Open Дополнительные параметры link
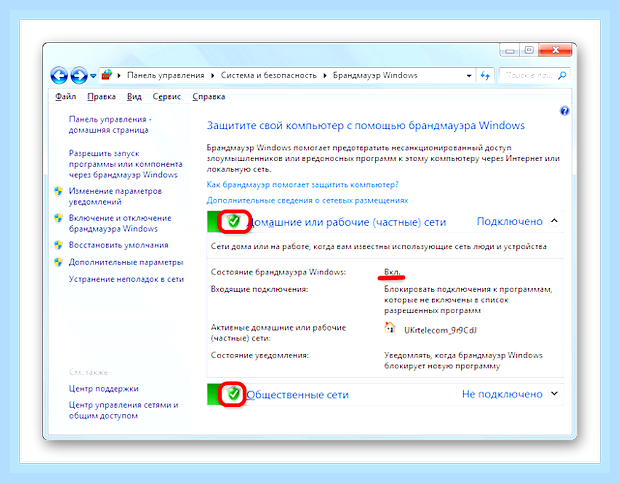This screenshot has height=483, width=620. coord(126,262)
